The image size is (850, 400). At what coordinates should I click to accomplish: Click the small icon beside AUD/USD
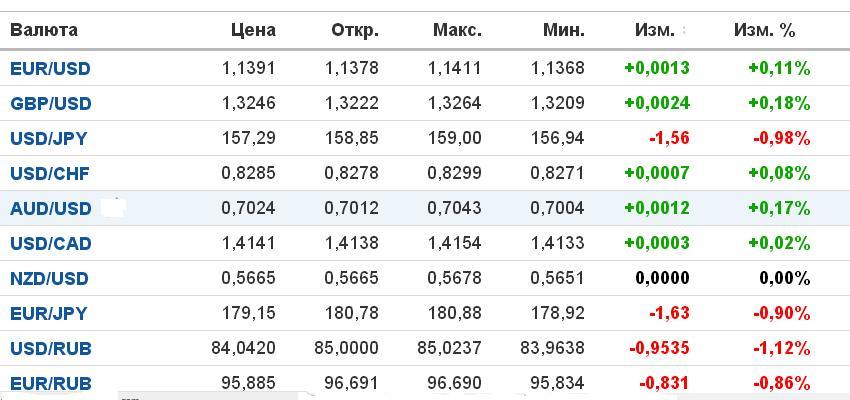tap(114, 208)
